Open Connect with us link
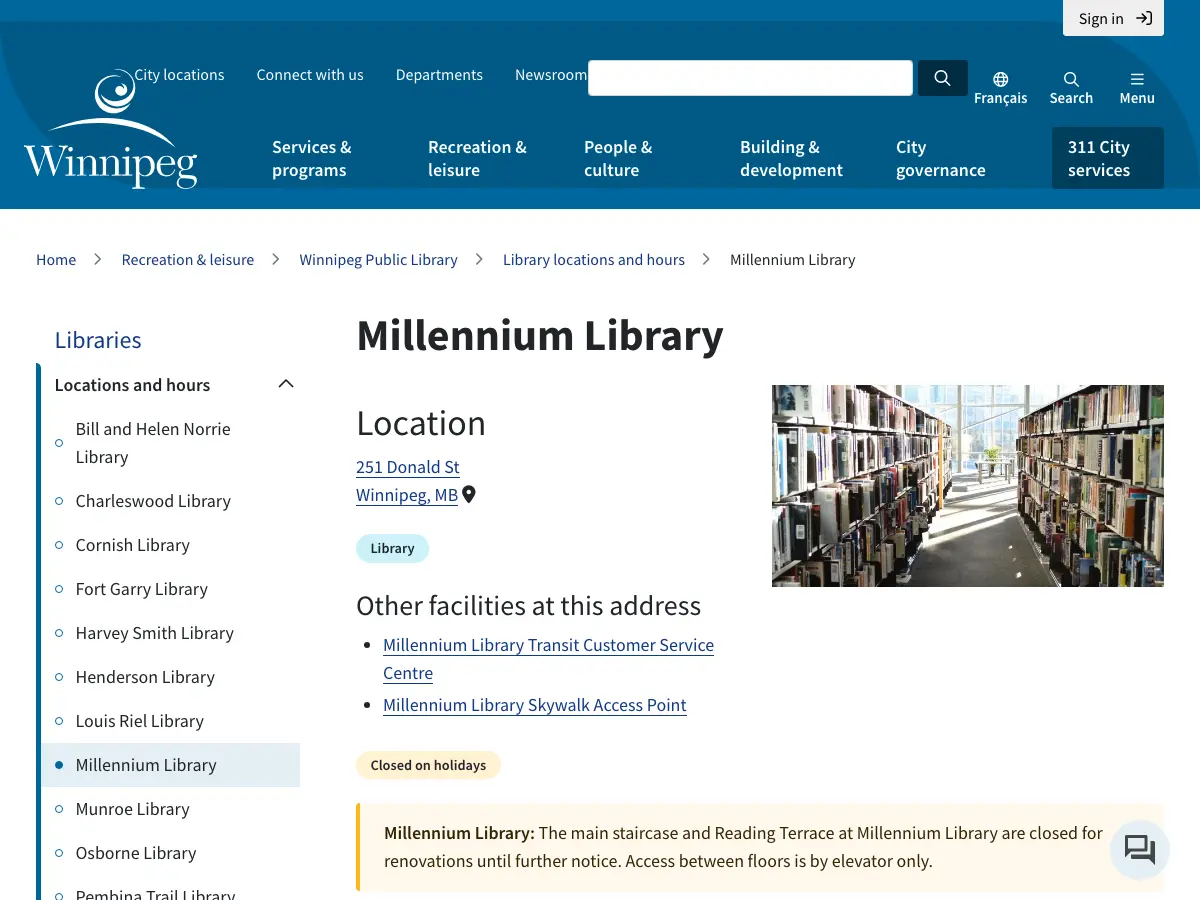Screen dimensions: 1200x900 (310, 75)
